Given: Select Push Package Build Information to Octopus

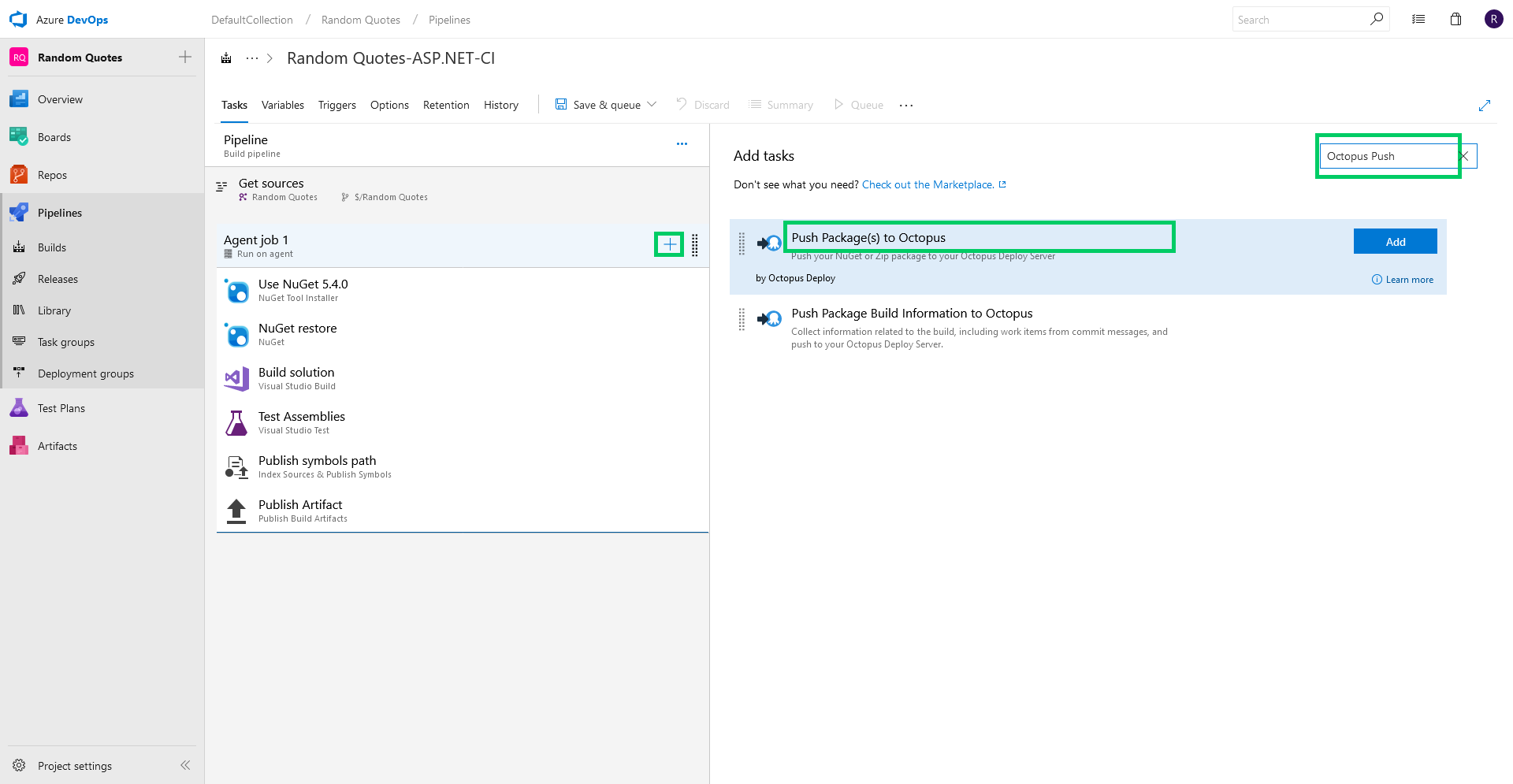Looking at the screenshot, I should pos(1087,328).
